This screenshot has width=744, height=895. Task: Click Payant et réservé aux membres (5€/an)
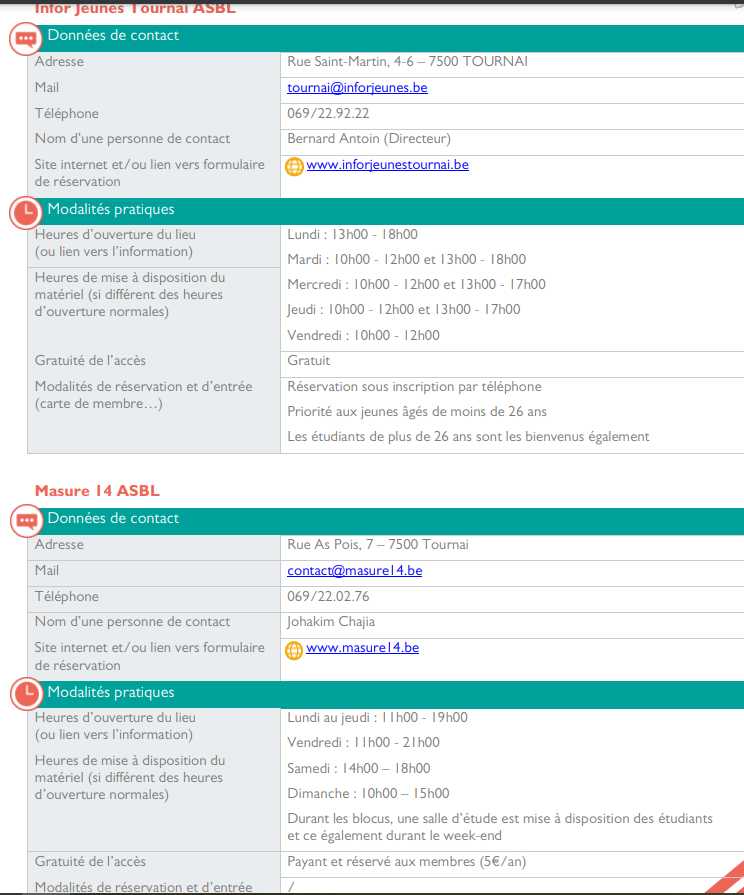(407, 861)
